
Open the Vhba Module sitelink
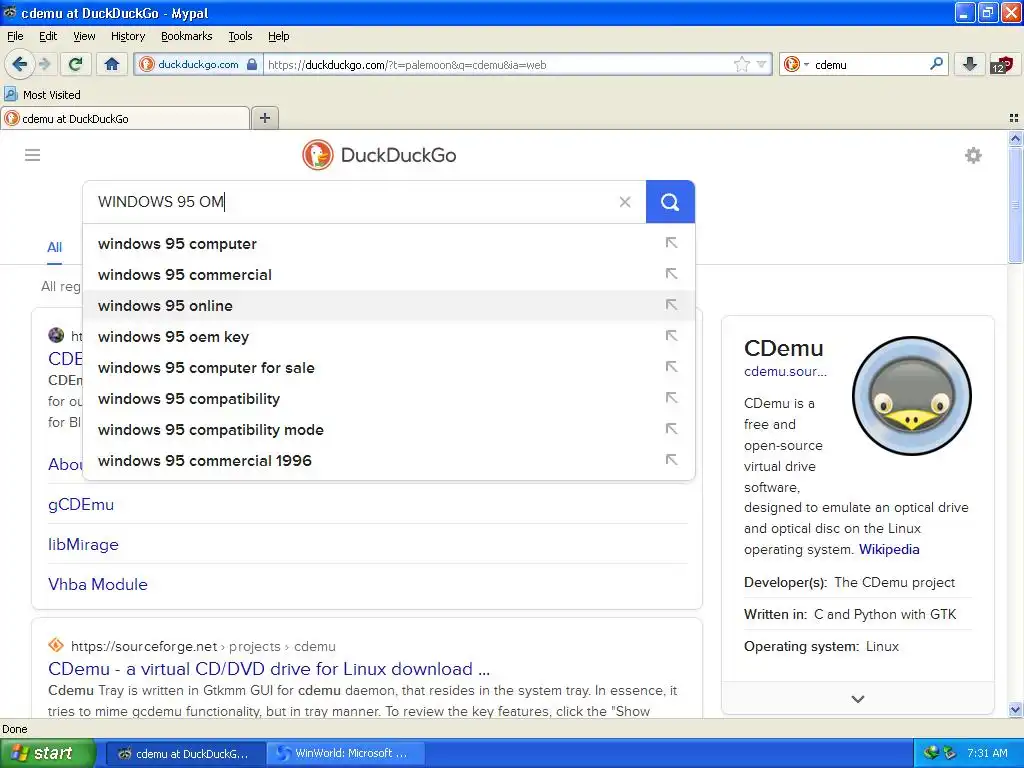(98, 584)
